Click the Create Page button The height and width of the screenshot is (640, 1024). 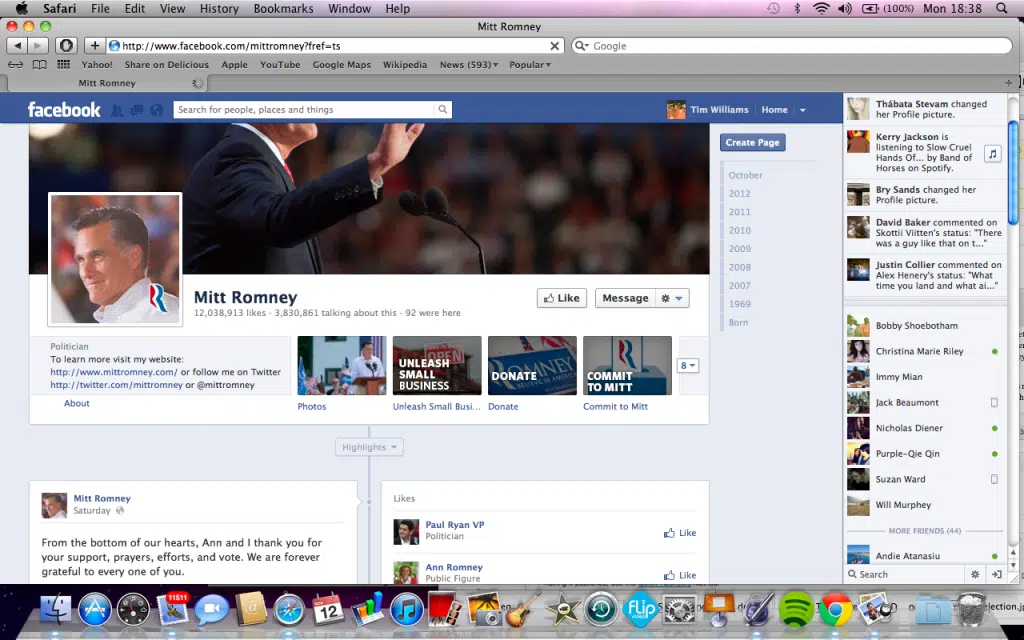pos(752,142)
